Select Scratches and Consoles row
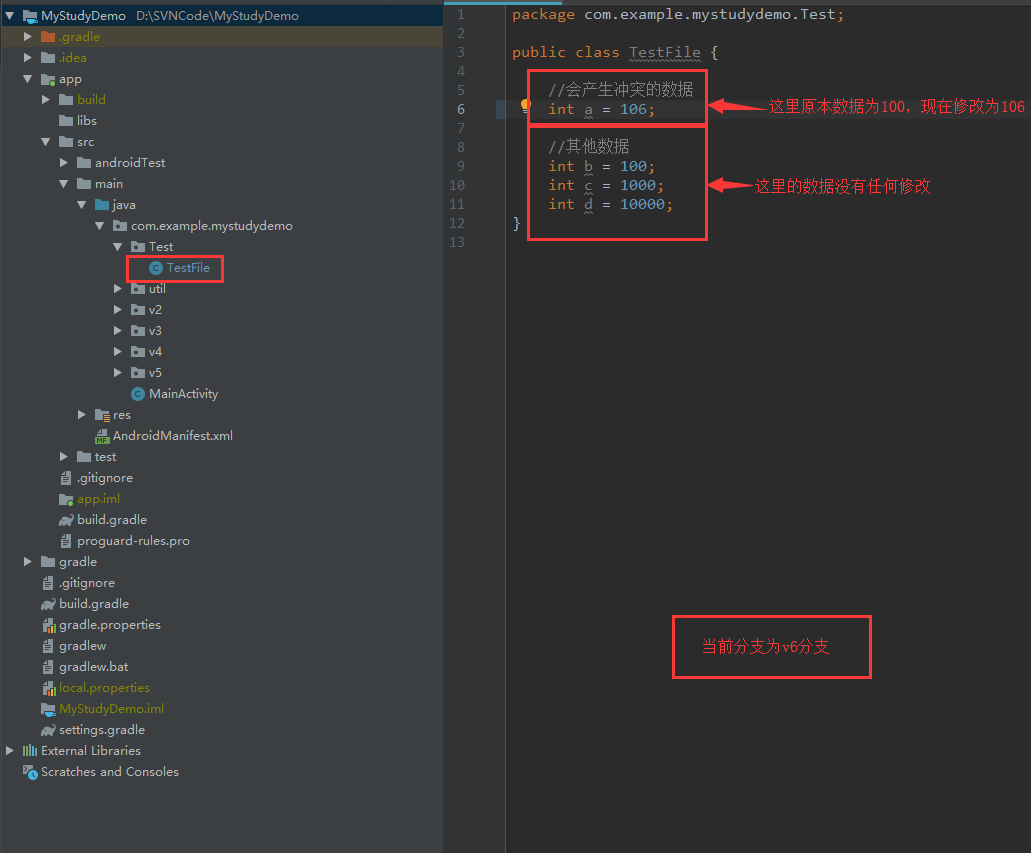Image resolution: width=1031 pixels, height=853 pixels. coord(221,771)
